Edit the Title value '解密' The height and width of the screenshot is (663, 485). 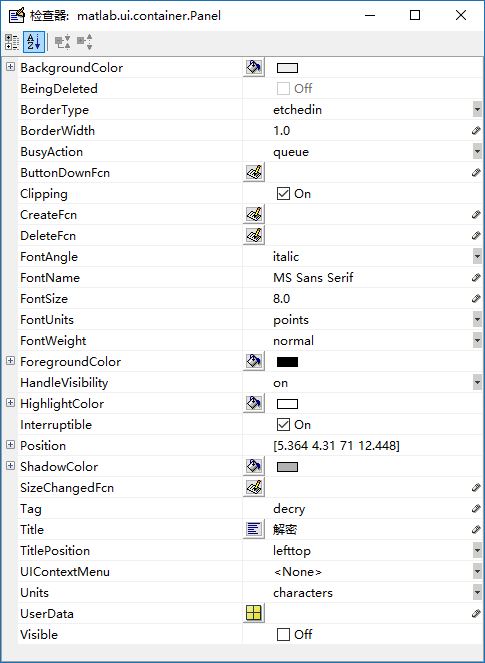[x=285, y=529]
